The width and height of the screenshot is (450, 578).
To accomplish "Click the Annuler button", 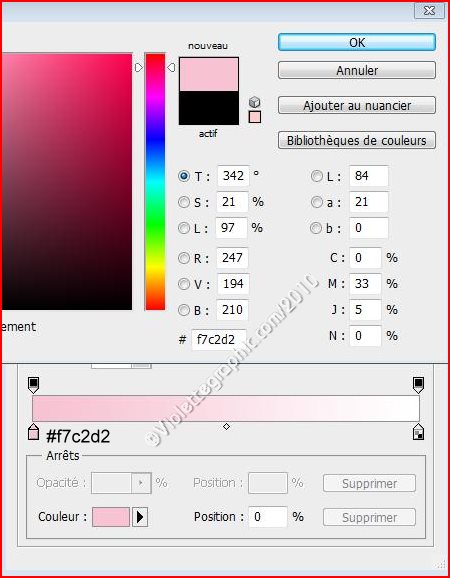I will tap(357, 70).
